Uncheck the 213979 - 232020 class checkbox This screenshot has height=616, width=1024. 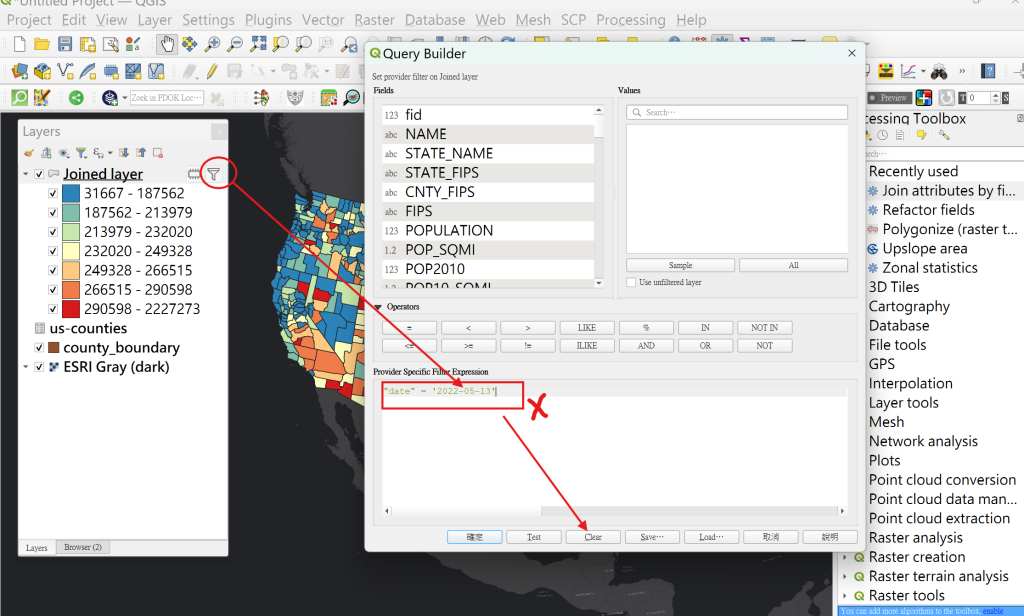pos(53,232)
